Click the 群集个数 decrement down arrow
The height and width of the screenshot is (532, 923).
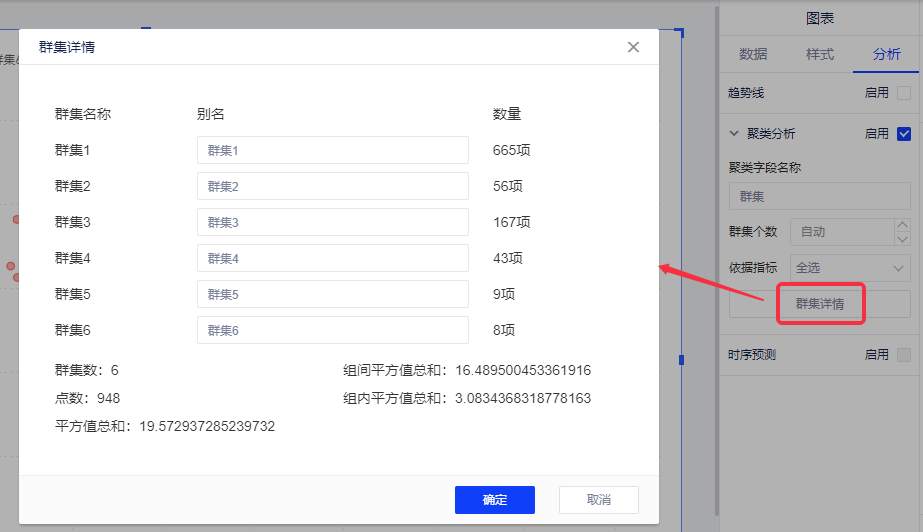903,239
